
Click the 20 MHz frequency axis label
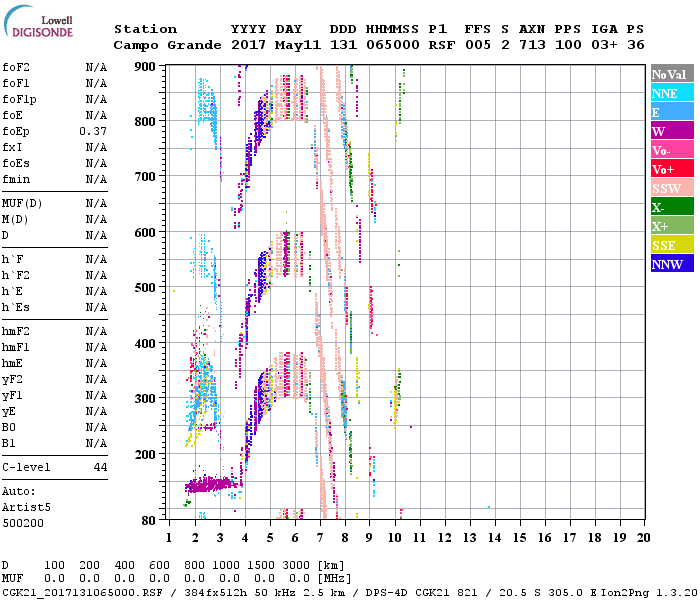tap(643, 538)
